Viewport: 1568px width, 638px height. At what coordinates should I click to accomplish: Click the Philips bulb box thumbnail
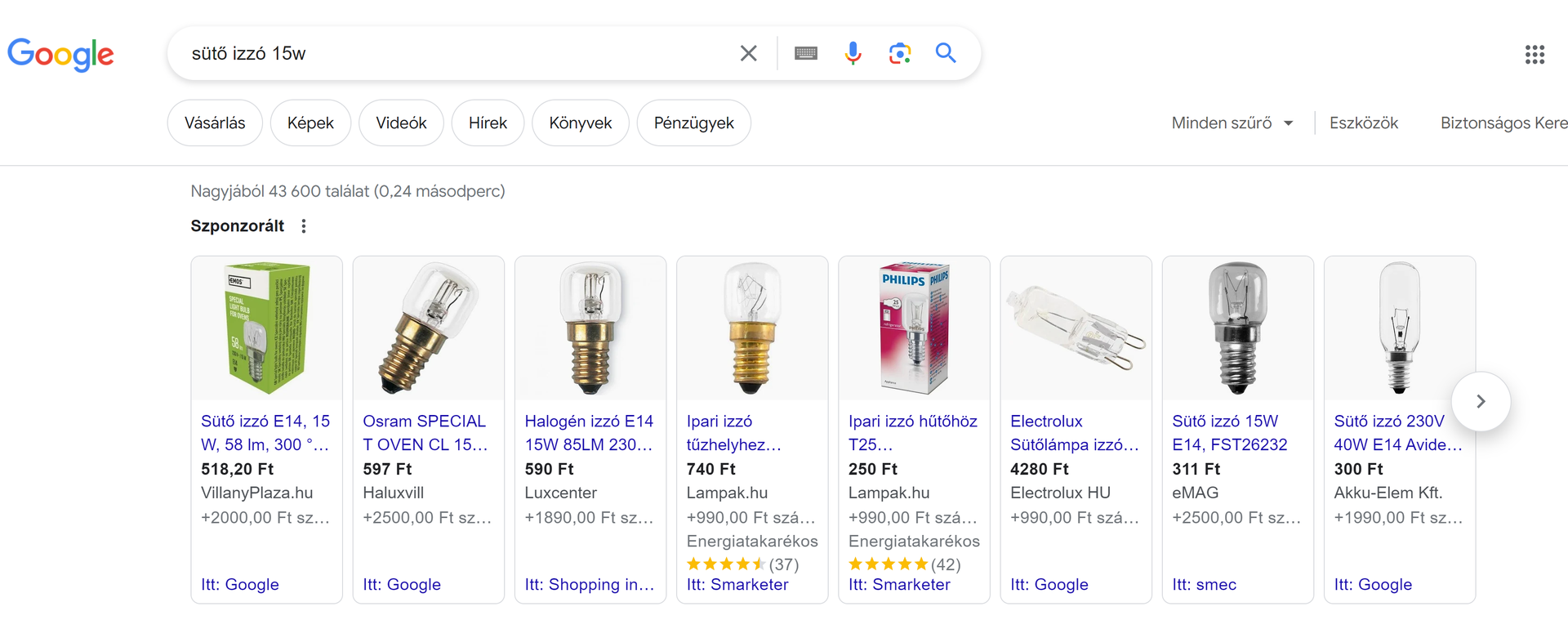pos(914,328)
